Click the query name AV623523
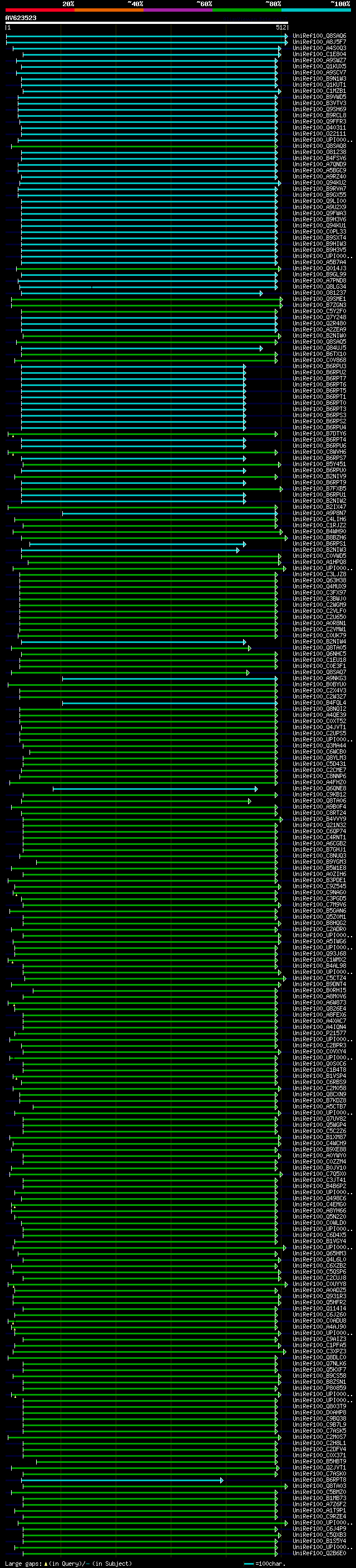Image resolution: width=356 pixels, height=1568 pixels. pyautogui.click(x=21, y=18)
